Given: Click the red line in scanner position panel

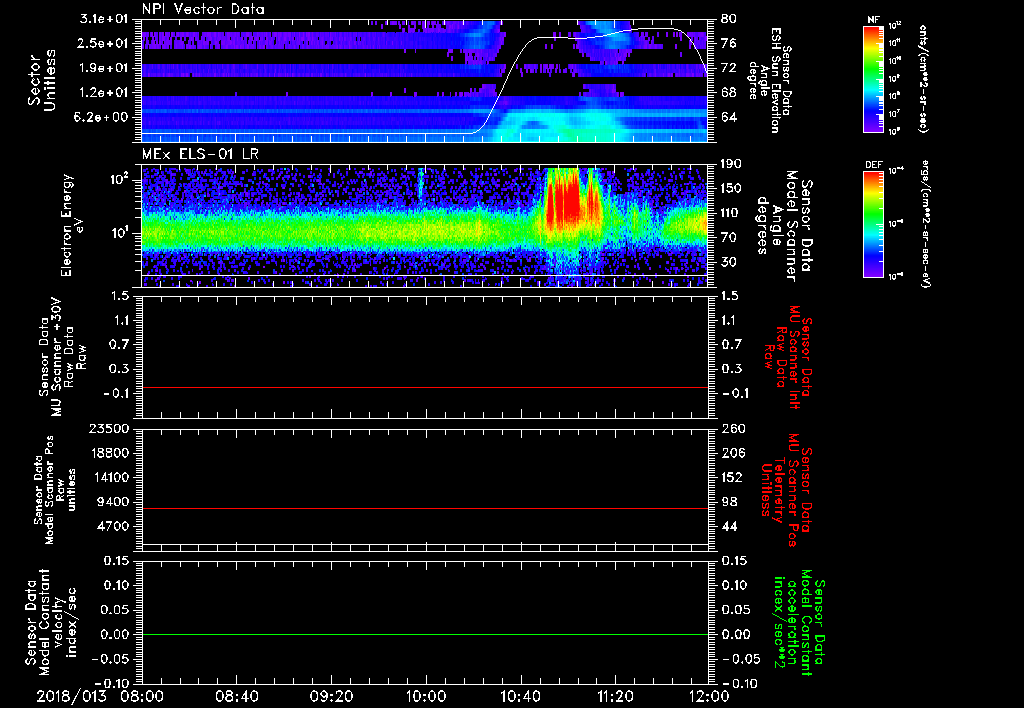Looking at the screenshot, I should coord(425,508).
